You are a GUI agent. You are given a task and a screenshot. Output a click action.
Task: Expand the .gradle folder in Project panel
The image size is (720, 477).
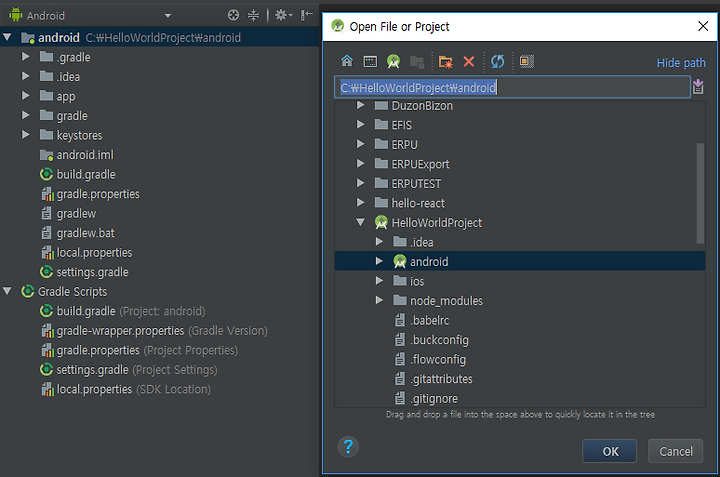click(26, 56)
